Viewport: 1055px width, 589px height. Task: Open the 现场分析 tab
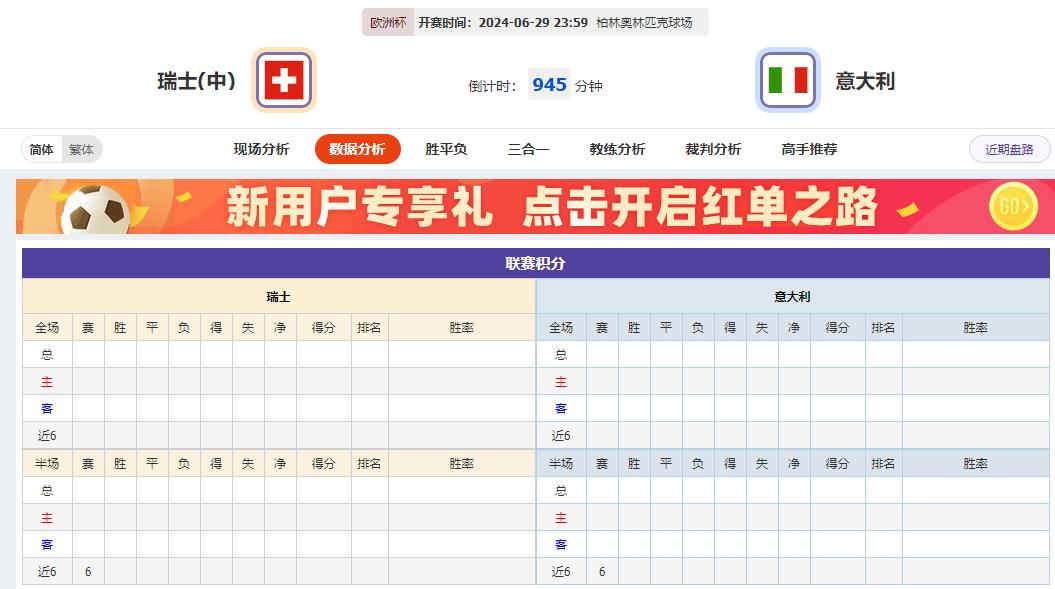tap(261, 148)
